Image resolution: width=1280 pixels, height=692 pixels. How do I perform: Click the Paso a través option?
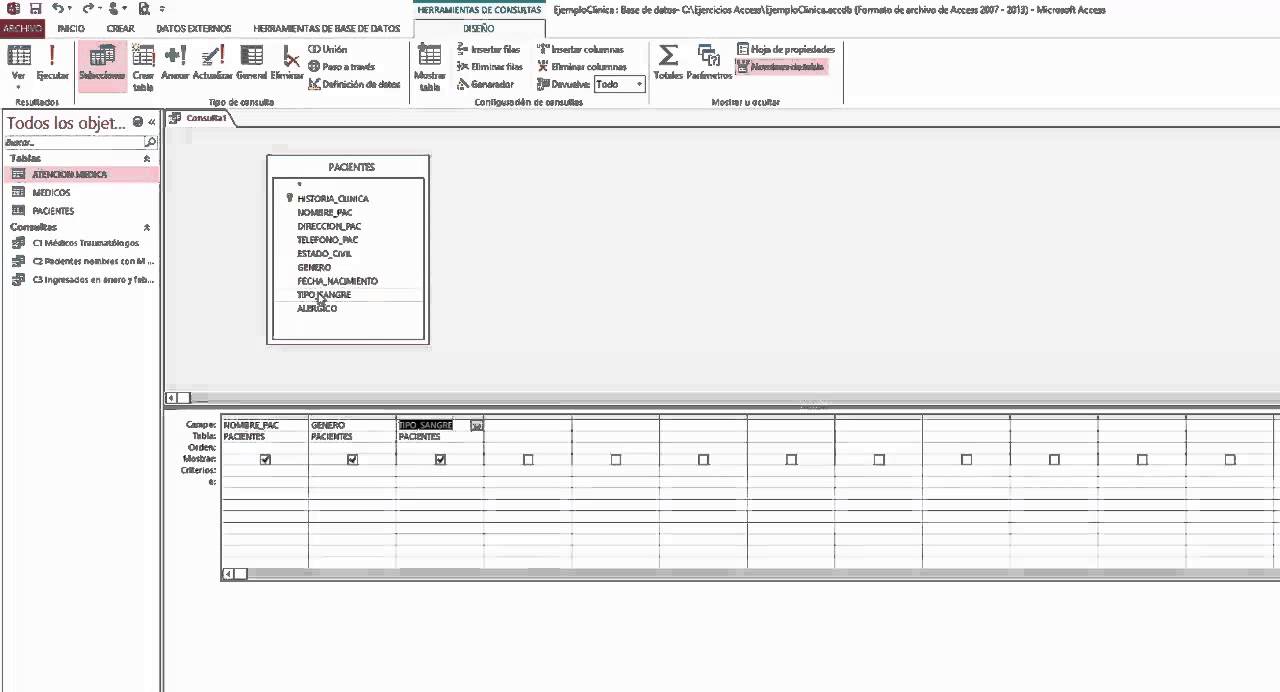tap(342, 66)
